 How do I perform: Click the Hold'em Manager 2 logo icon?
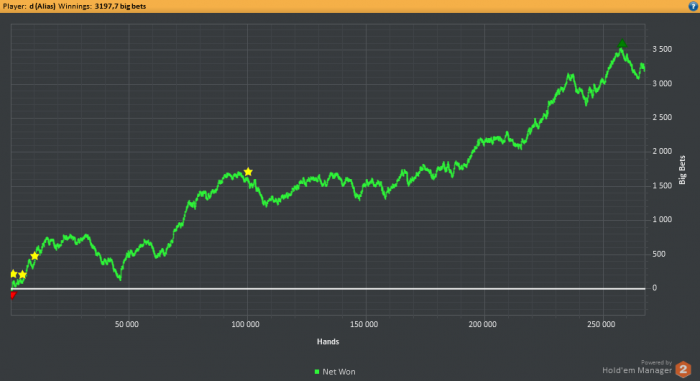tap(683, 369)
